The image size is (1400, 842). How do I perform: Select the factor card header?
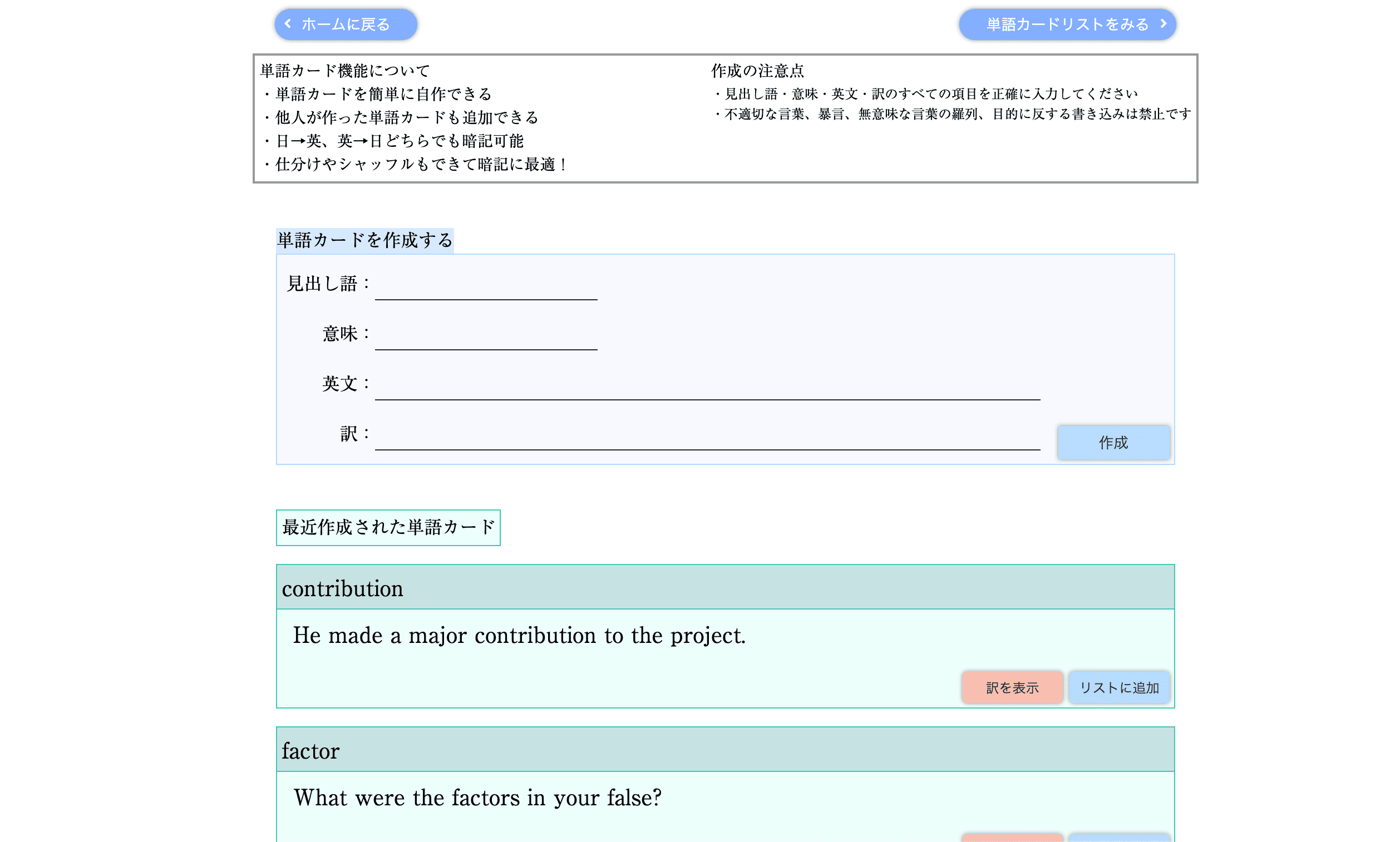pyautogui.click(x=310, y=750)
